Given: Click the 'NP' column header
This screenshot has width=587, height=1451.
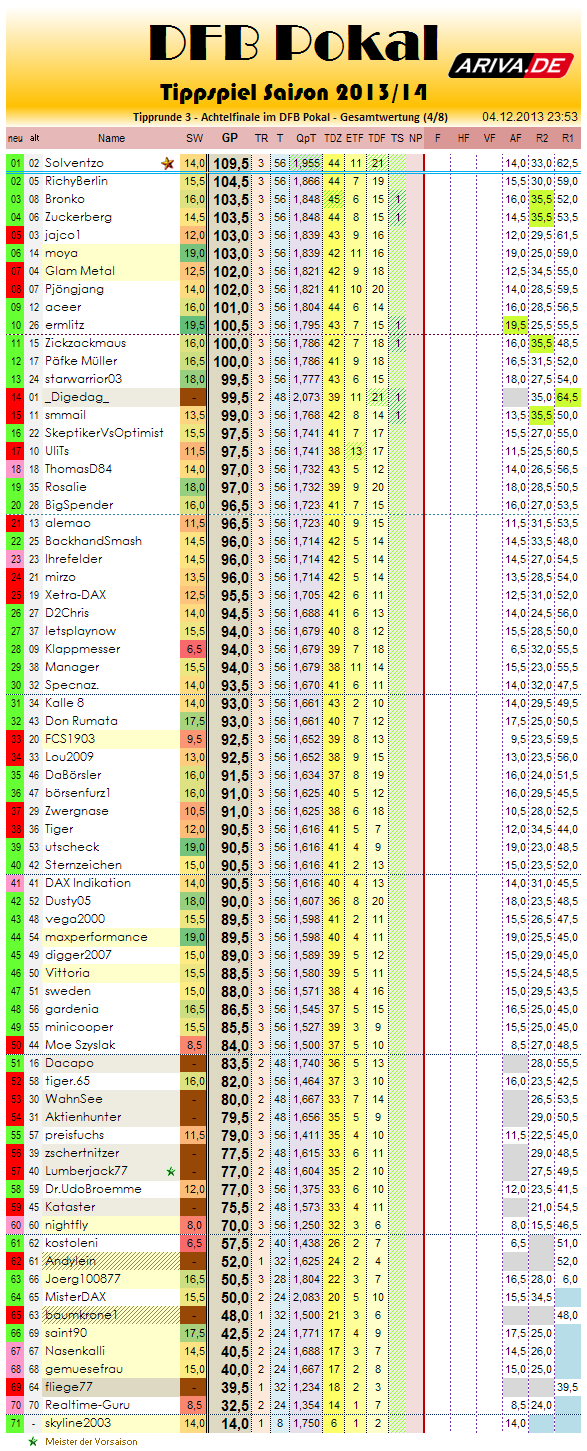Looking at the screenshot, I should [x=415, y=138].
